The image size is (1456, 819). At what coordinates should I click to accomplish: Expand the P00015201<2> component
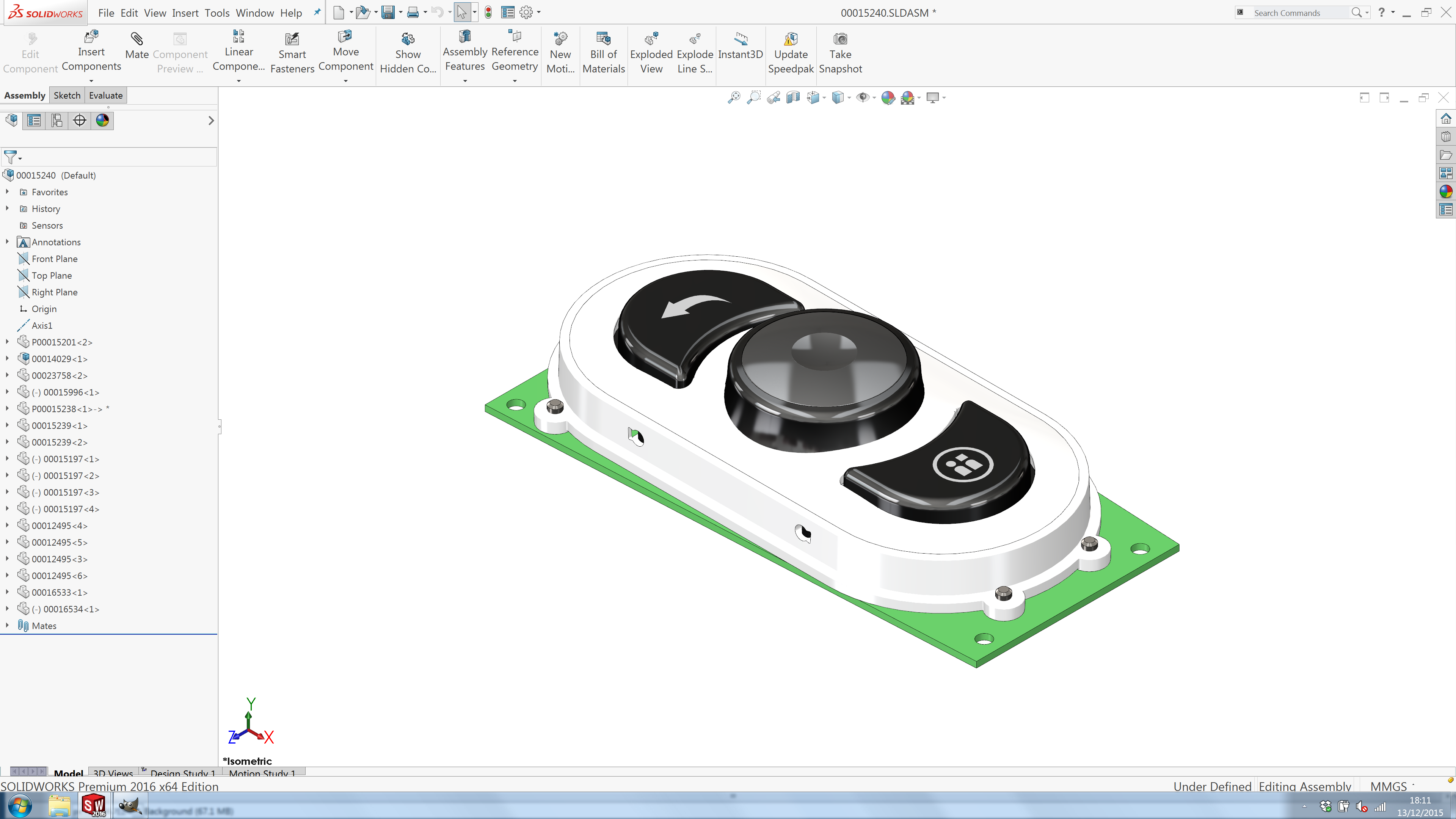pyautogui.click(x=7, y=342)
